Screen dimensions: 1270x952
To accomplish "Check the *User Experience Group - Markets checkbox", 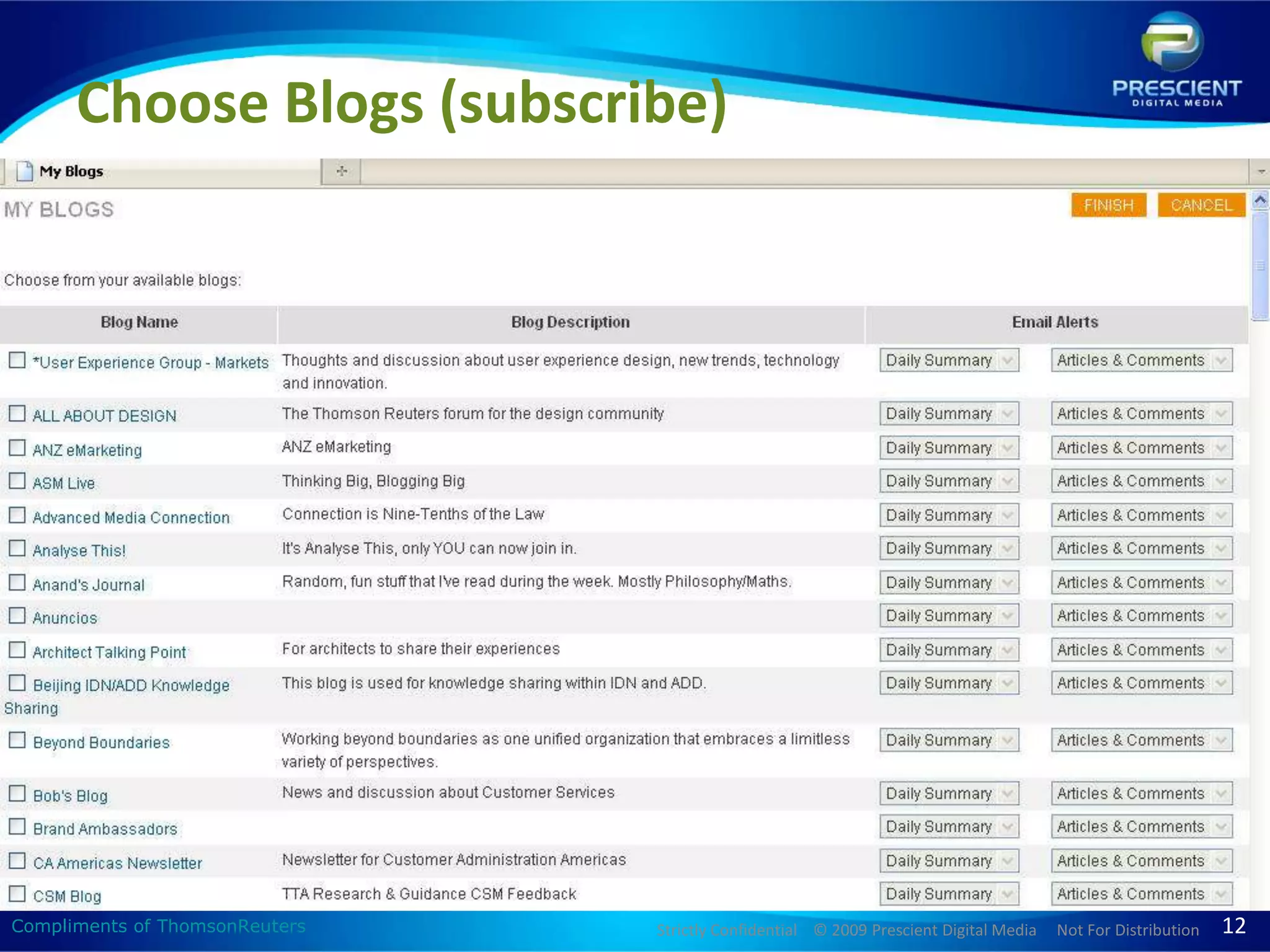I will click(17, 360).
